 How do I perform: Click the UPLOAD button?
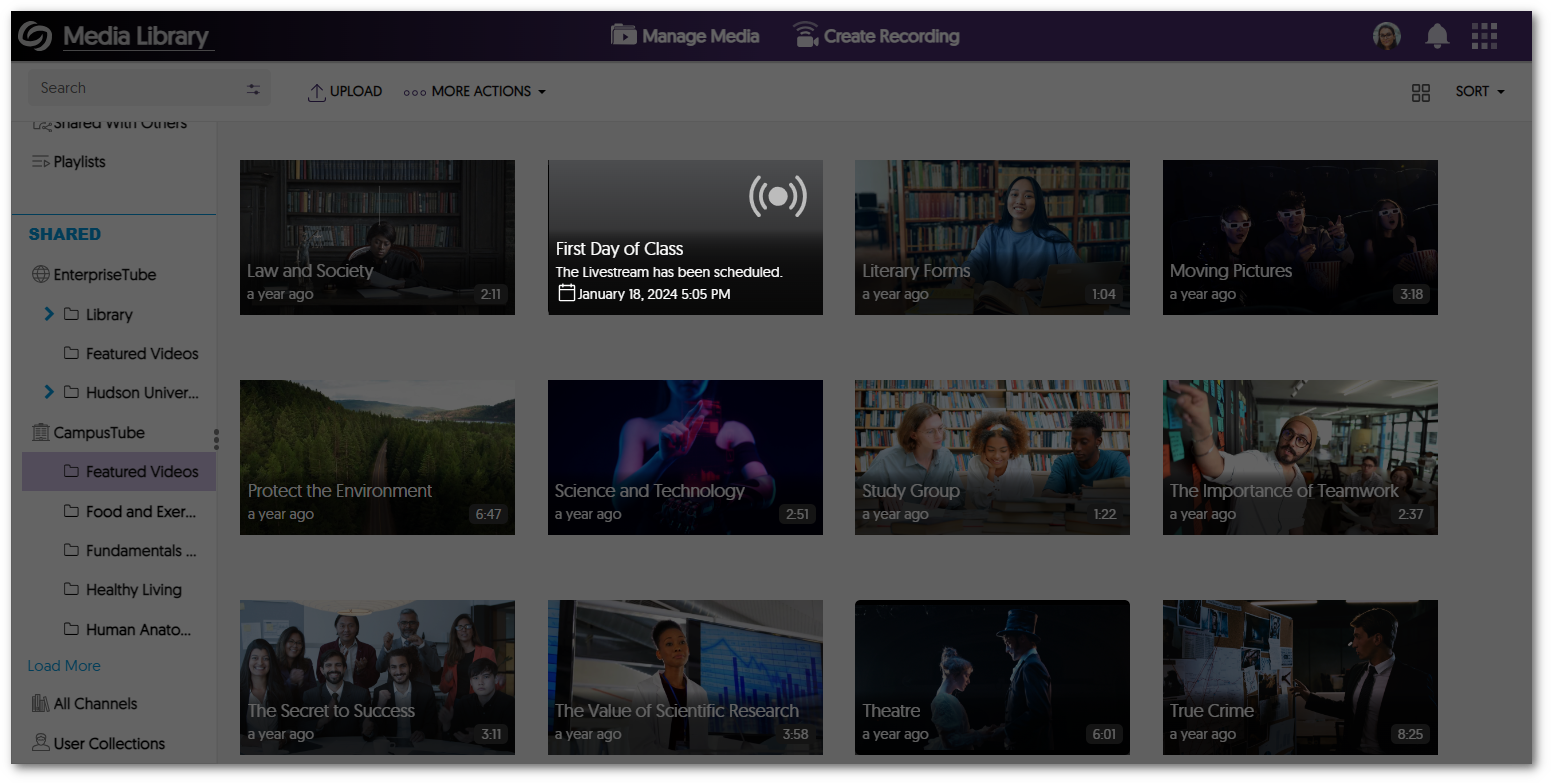(x=345, y=91)
